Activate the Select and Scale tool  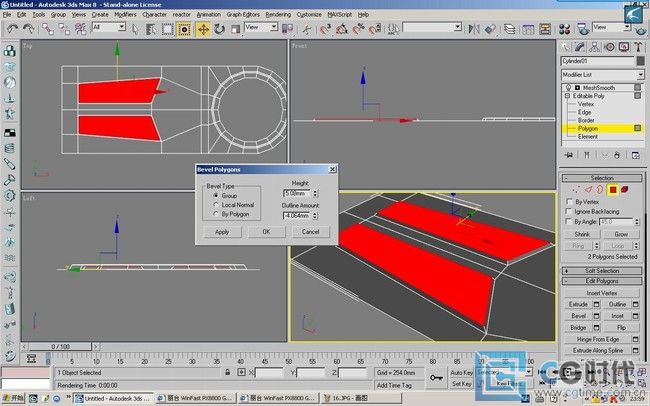(235, 29)
